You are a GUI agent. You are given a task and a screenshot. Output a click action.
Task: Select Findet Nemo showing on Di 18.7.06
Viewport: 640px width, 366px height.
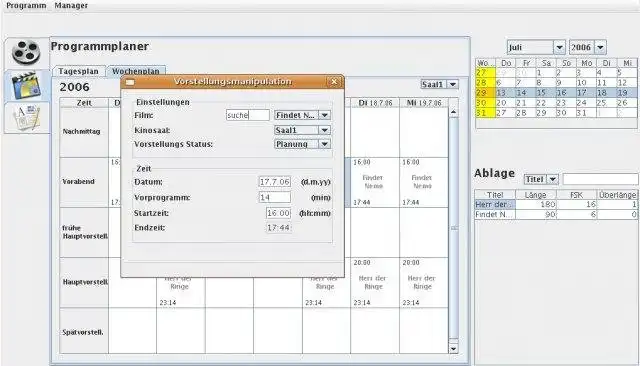click(375, 182)
